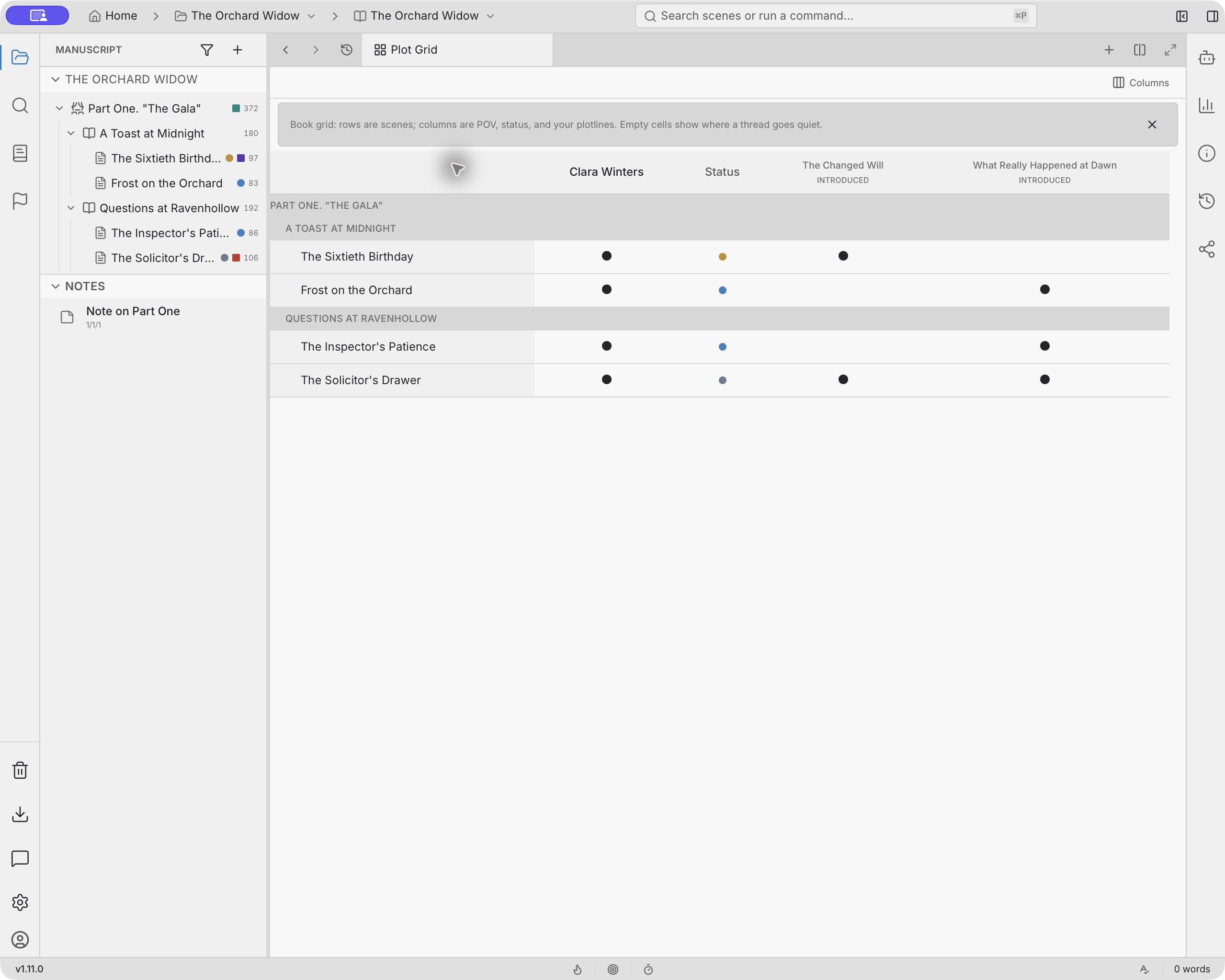The width and height of the screenshot is (1225, 980).
Task: Split the editor pane icon
Action: click(1140, 50)
